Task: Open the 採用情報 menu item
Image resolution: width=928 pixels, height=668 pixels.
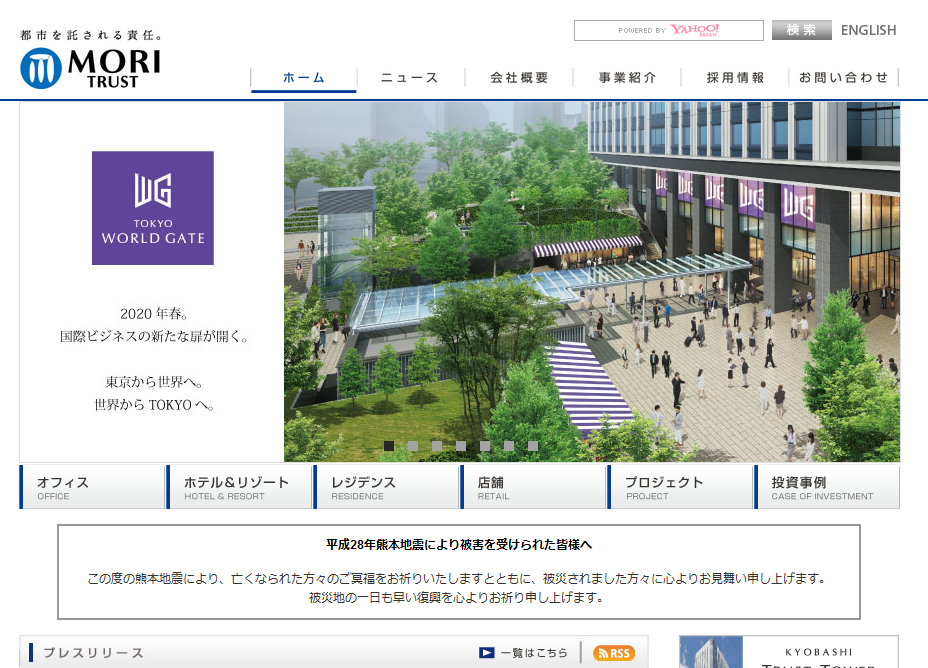Action: 735,78
